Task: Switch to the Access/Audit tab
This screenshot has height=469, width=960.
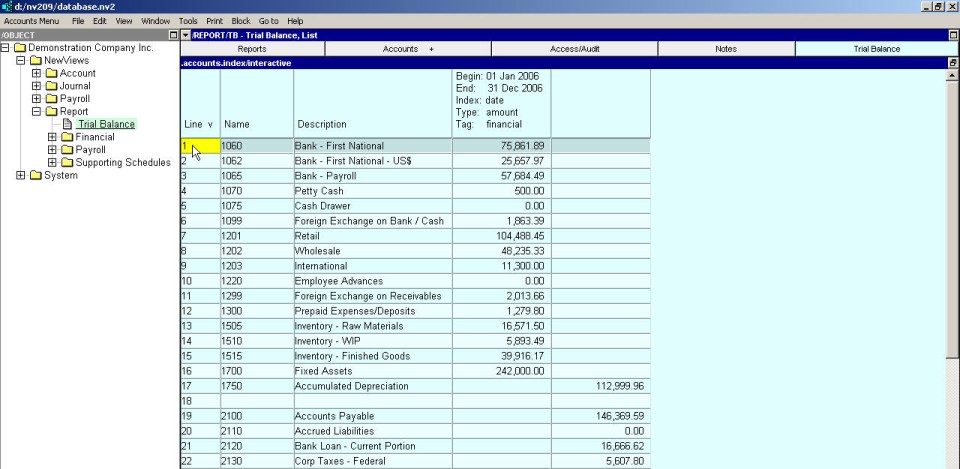Action: coord(575,48)
